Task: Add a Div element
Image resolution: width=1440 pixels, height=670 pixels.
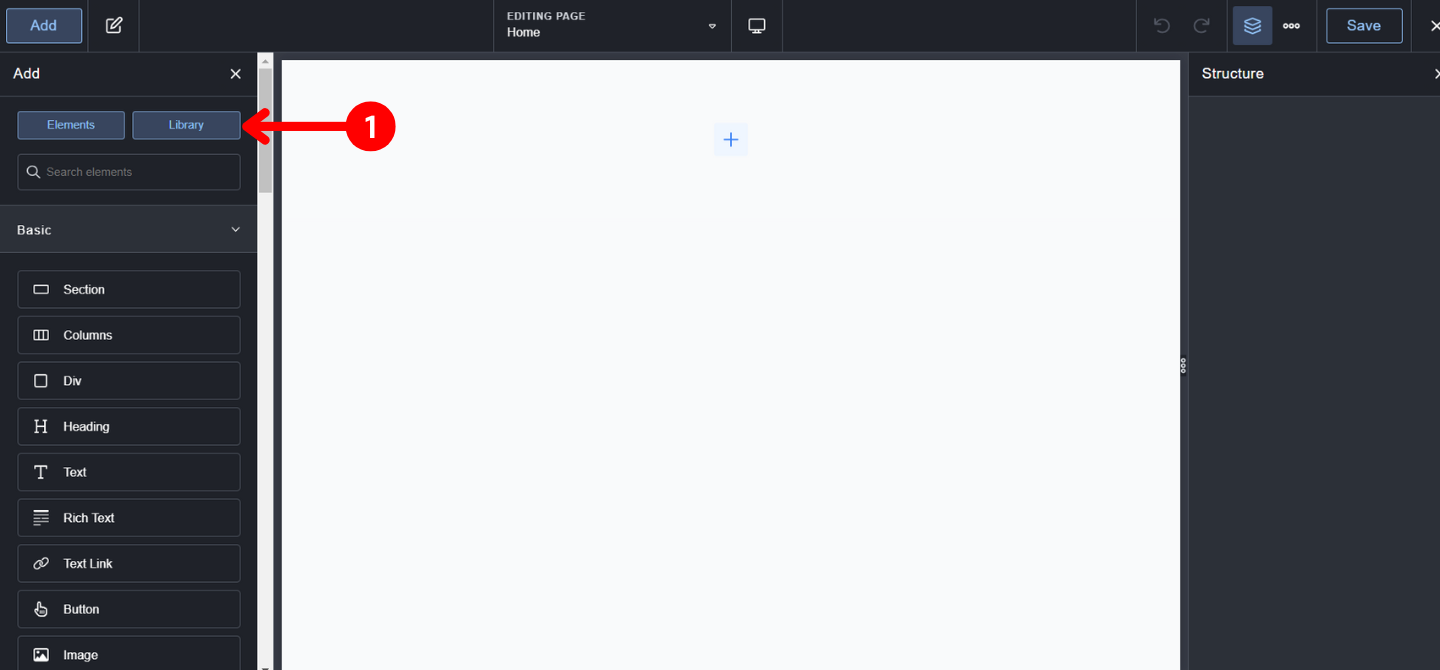Action: [x=129, y=381]
